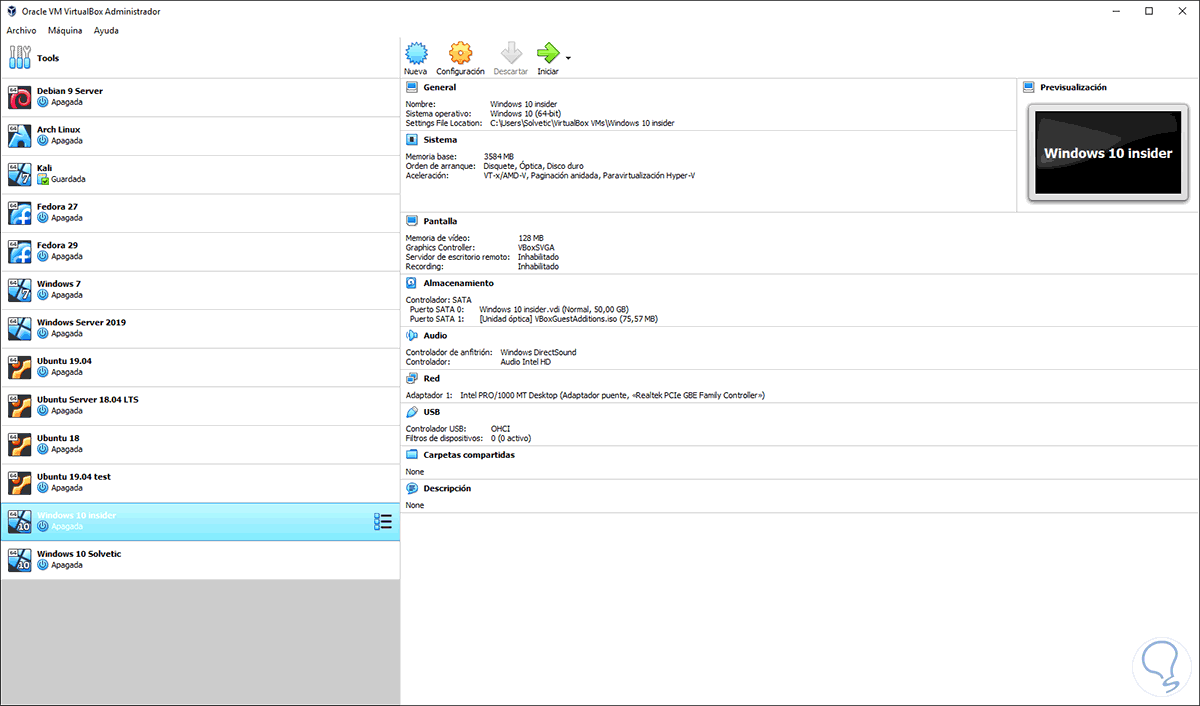Click the Disquete, Óptica, Disco duro boot order
The image size is (1200, 706).
tap(533, 166)
